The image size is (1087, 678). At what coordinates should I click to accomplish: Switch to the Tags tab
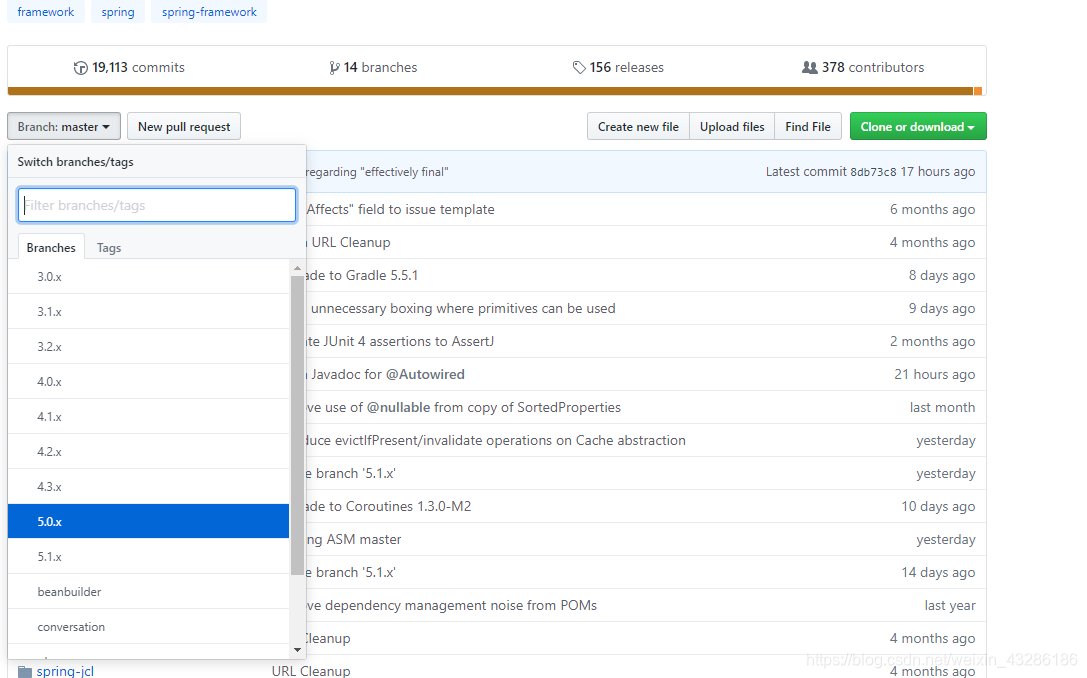click(x=109, y=247)
